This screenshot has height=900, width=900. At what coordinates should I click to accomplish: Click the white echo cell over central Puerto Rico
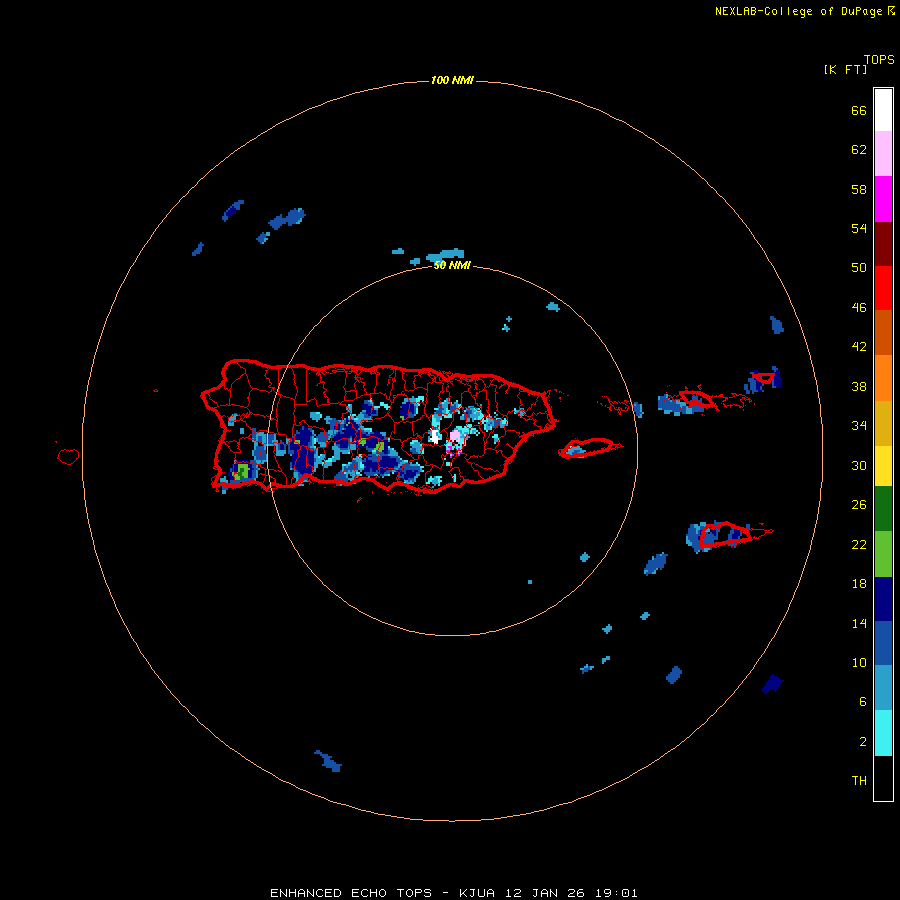435,436
